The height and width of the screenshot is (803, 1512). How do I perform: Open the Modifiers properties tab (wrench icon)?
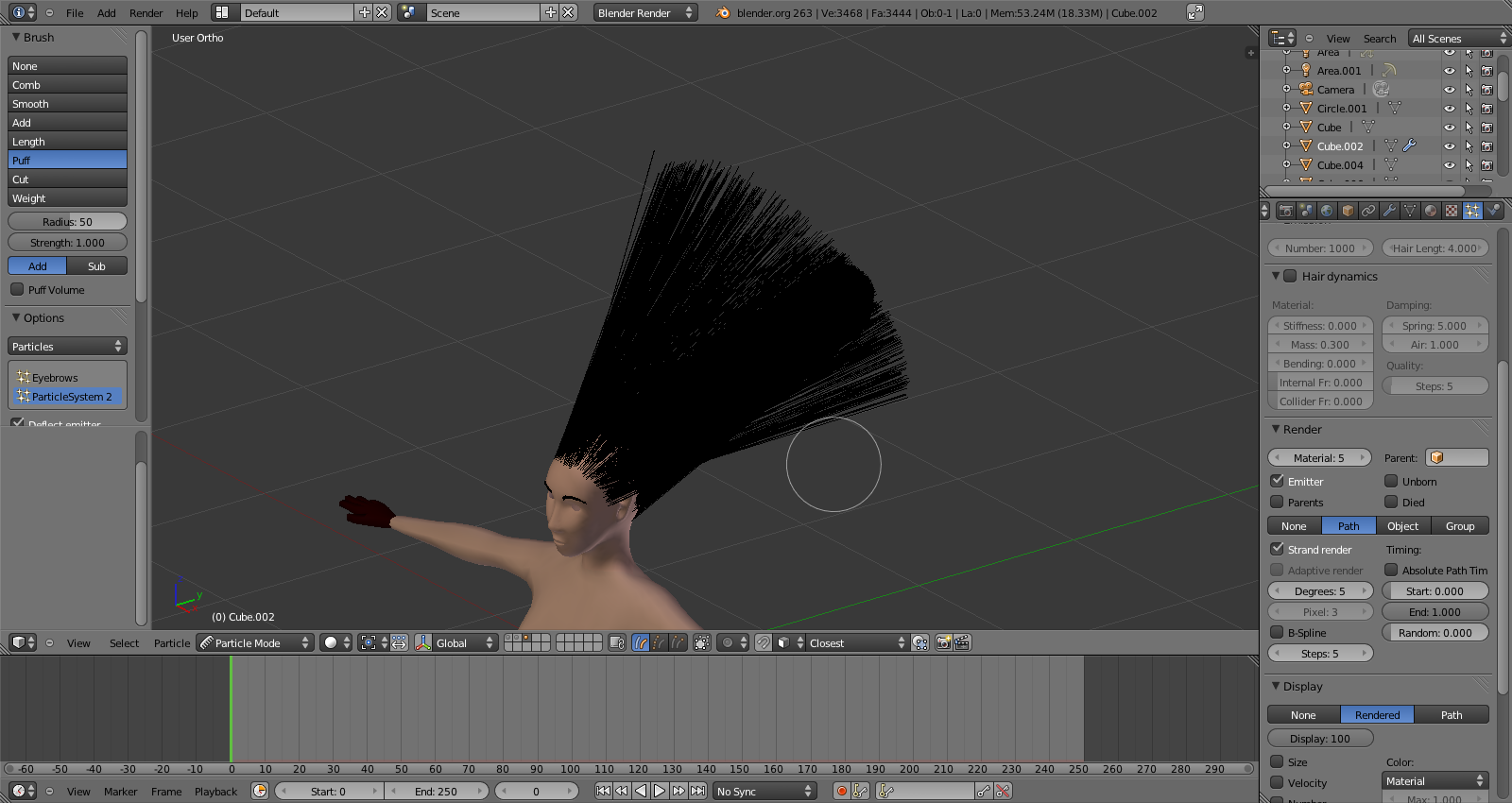point(1389,211)
